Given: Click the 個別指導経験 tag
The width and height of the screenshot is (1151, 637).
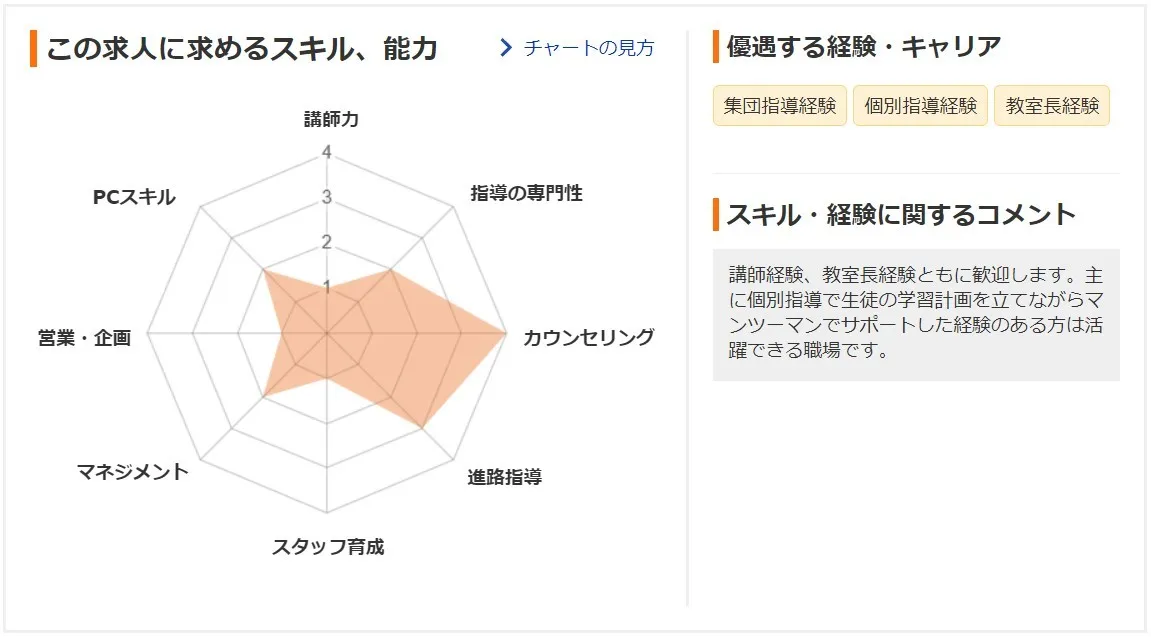Looking at the screenshot, I should click(x=921, y=106).
